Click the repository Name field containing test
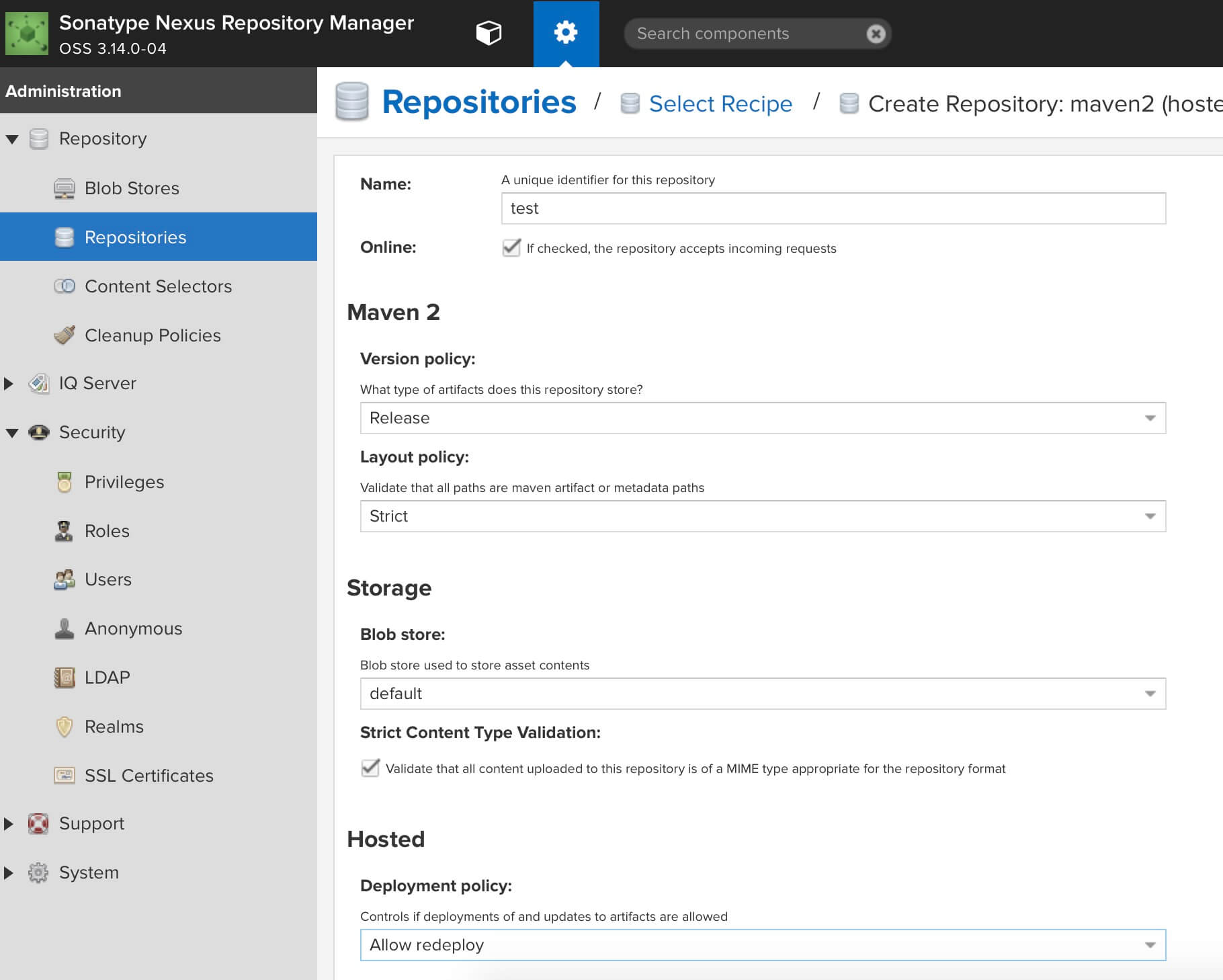This screenshot has height=980, width=1223. click(x=833, y=208)
